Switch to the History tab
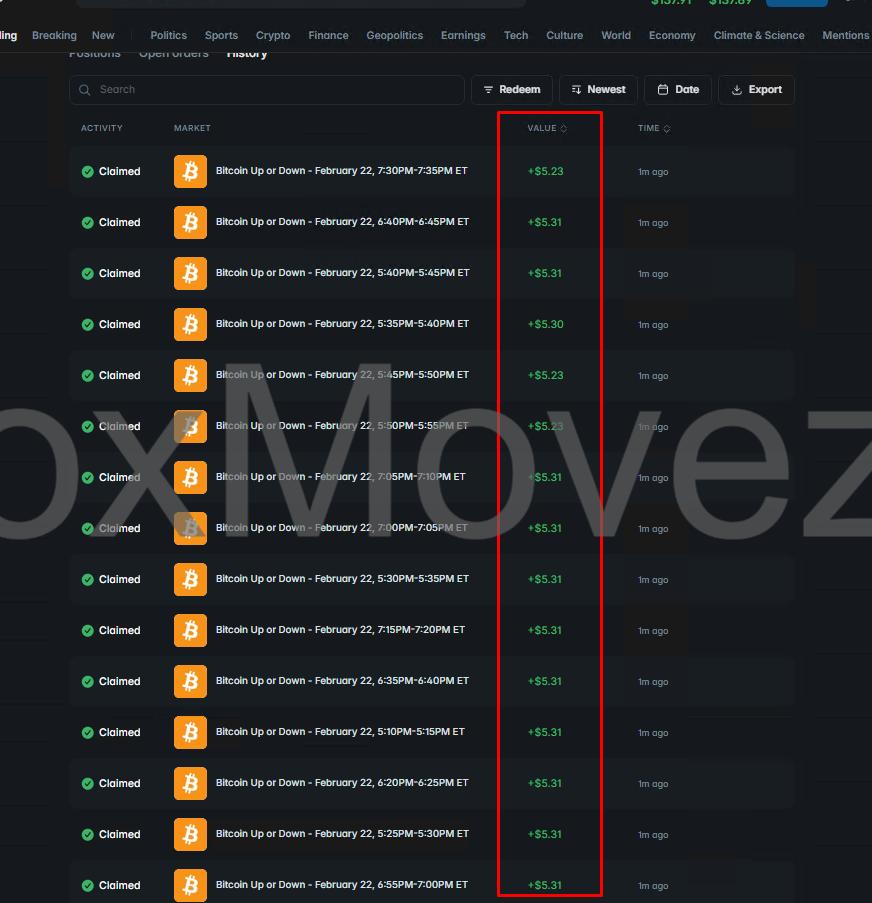 (x=247, y=54)
